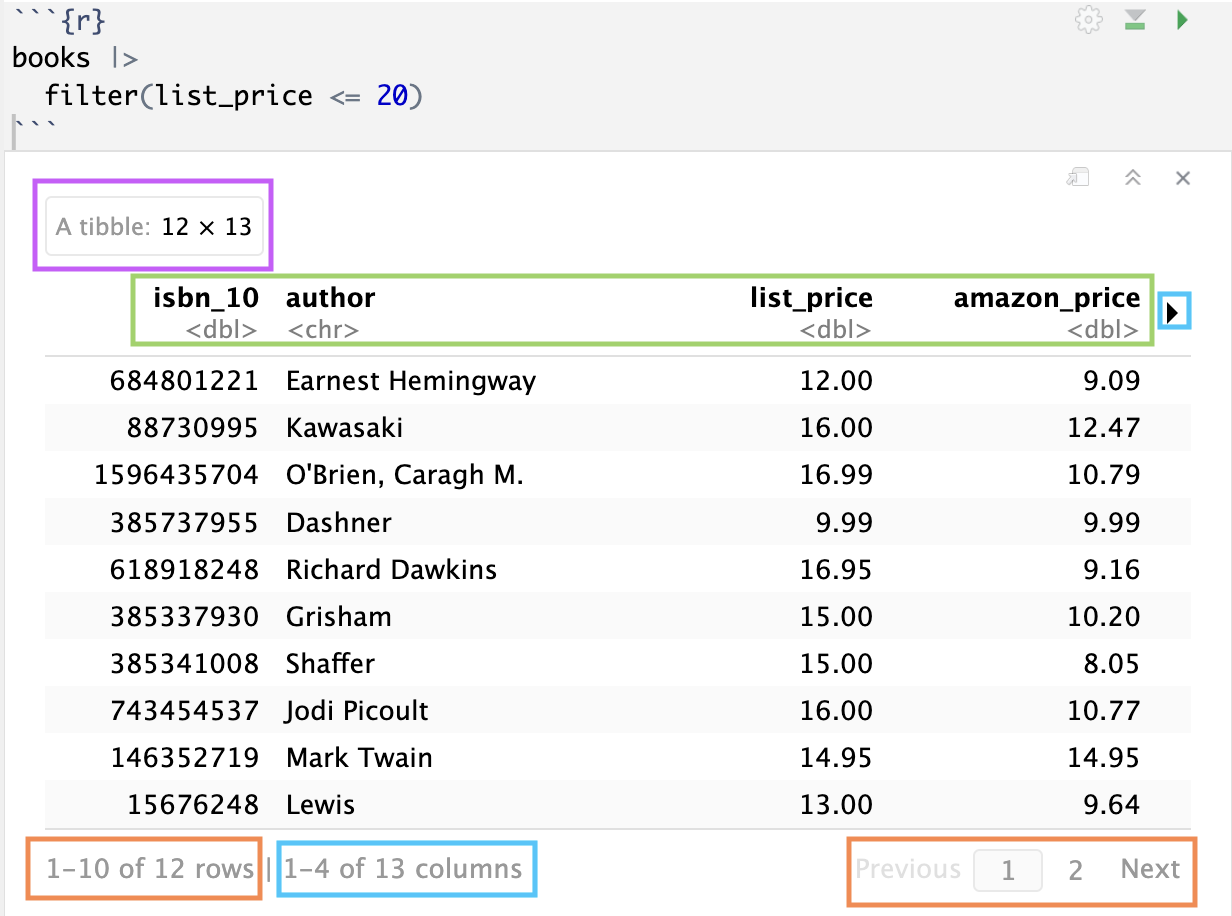Screen dimensions: 1232x916
Task: Run current chunk with green play icon
Action: pyautogui.click(x=1182, y=21)
